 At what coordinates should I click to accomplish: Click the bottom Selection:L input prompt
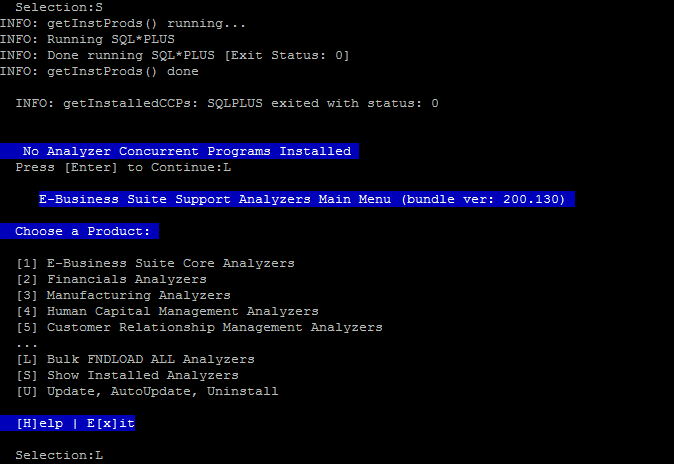coord(59,455)
